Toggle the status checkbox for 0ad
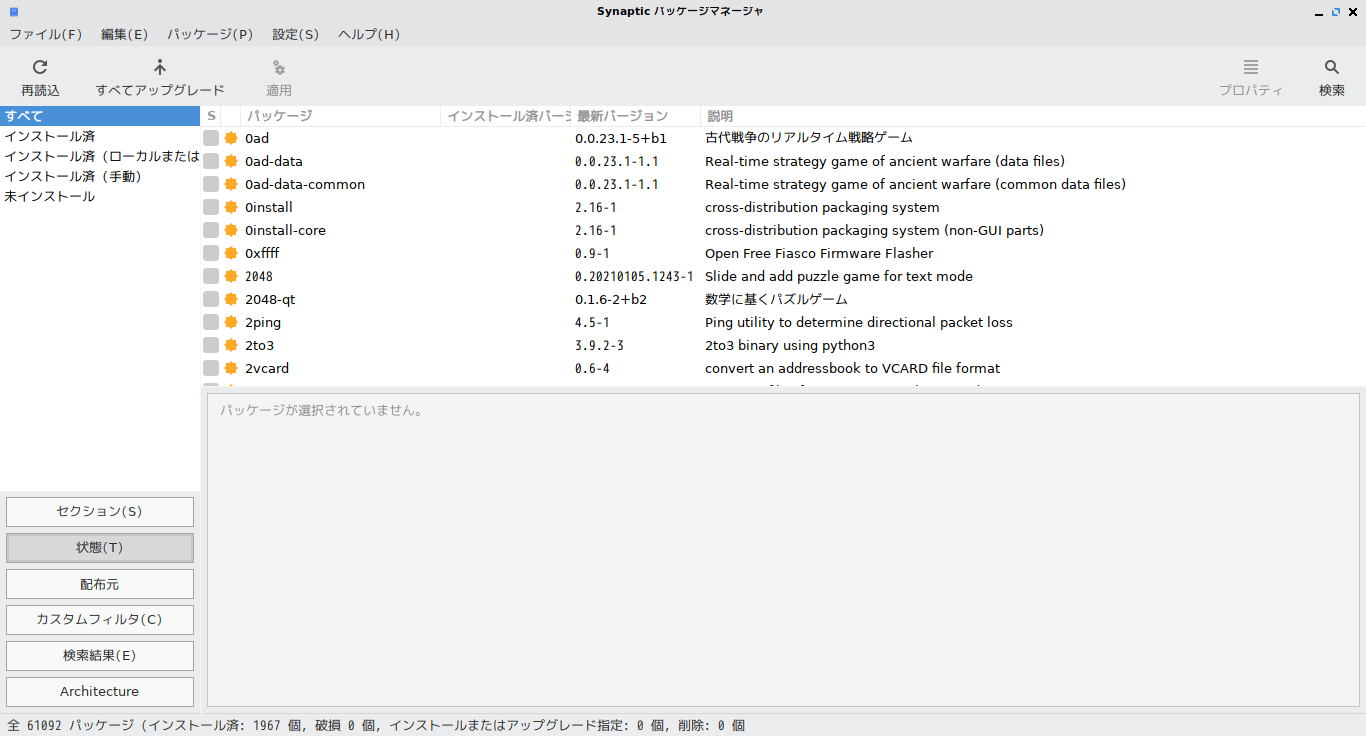The width and height of the screenshot is (1366, 736). 211,138
